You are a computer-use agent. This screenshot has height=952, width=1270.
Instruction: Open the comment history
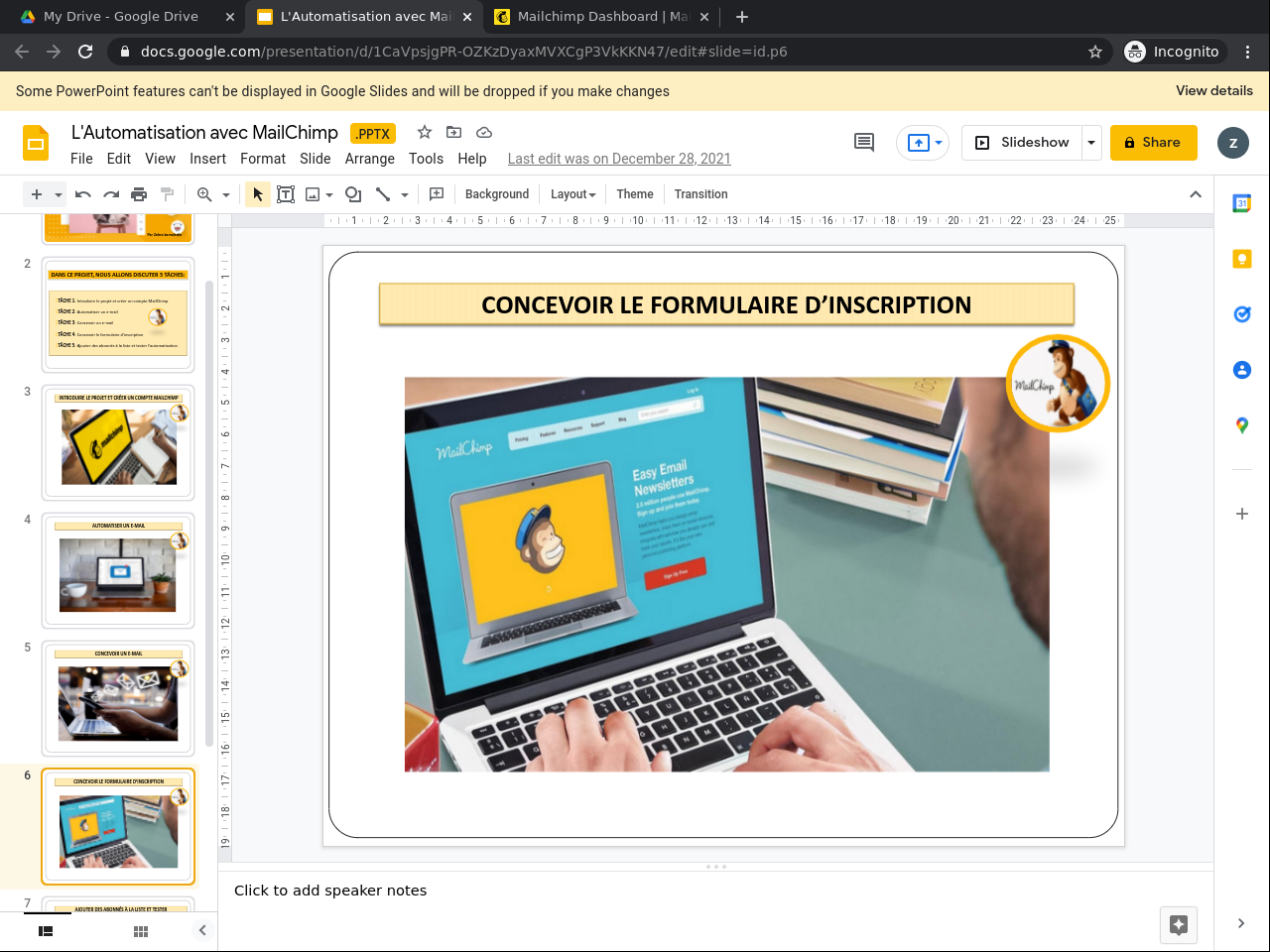point(864,143)
